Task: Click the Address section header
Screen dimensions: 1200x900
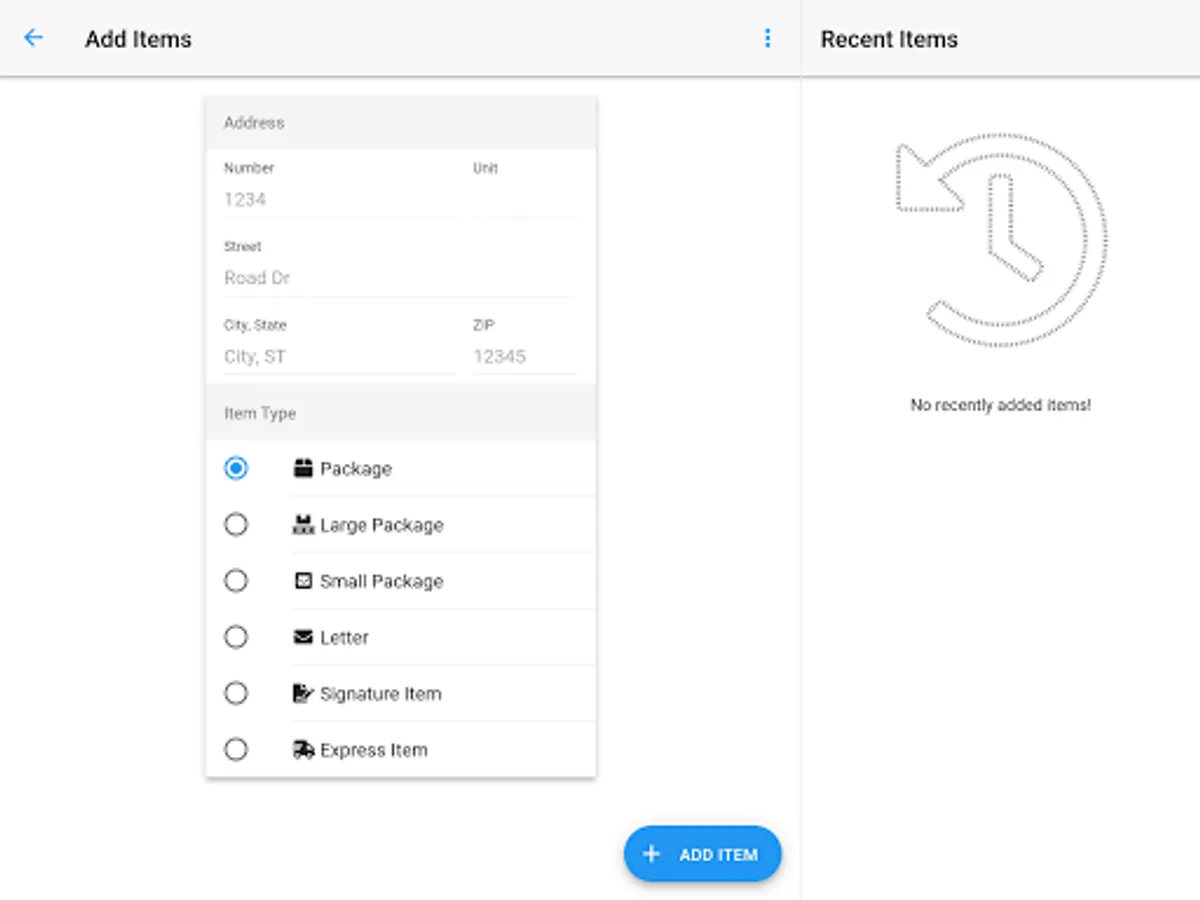Action: click(401, 123)
